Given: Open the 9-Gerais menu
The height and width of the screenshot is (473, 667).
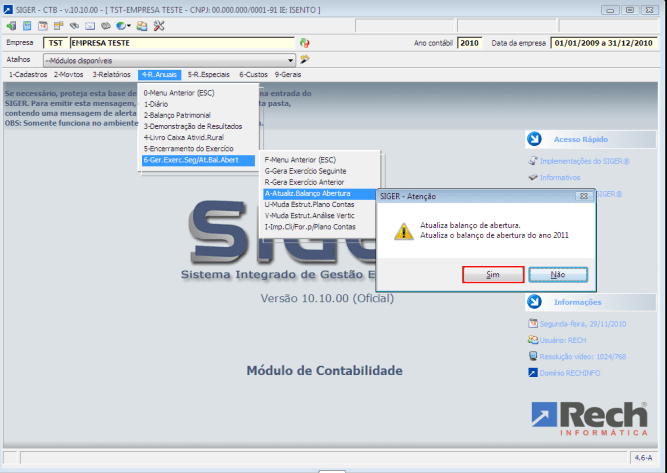Looking at the screenshot, I should pos(288,74).
